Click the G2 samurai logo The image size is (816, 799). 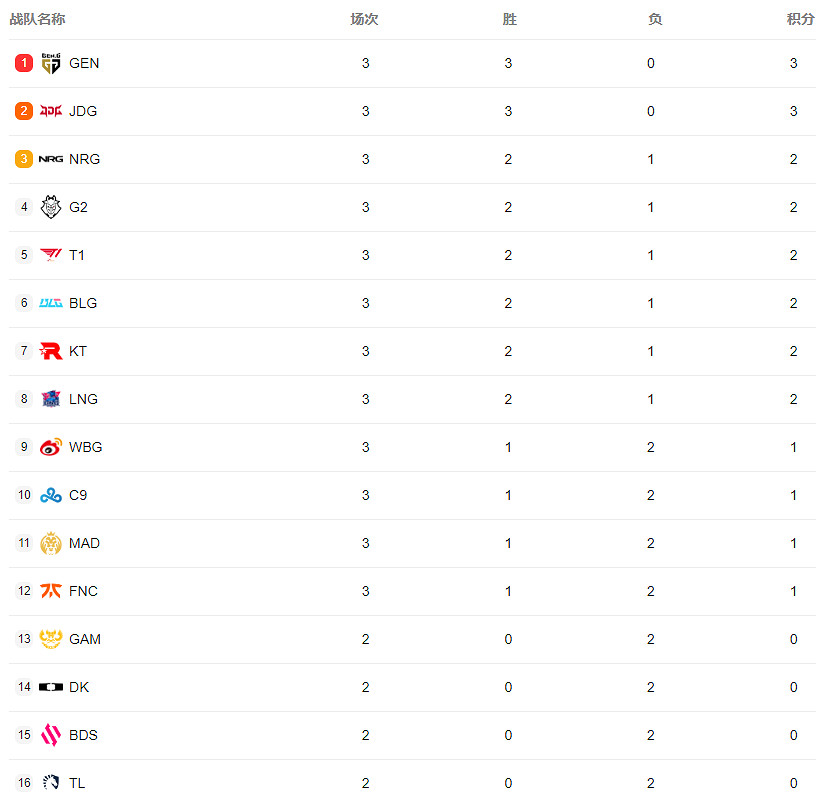coord(51,207)
